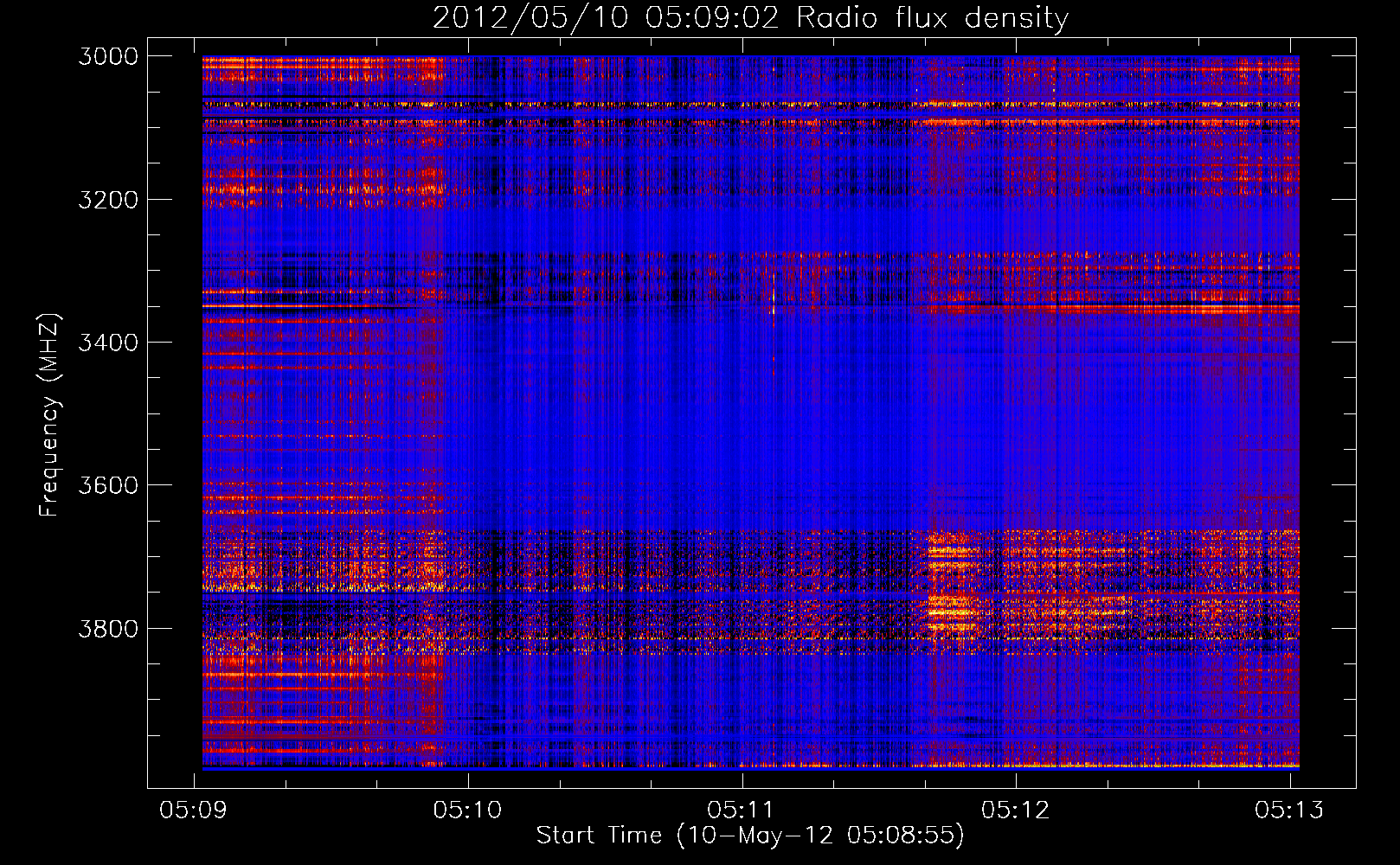The image size is (1400, 865).
Task: Click the 05:09 time axis label
Action: tap(195, 810)
